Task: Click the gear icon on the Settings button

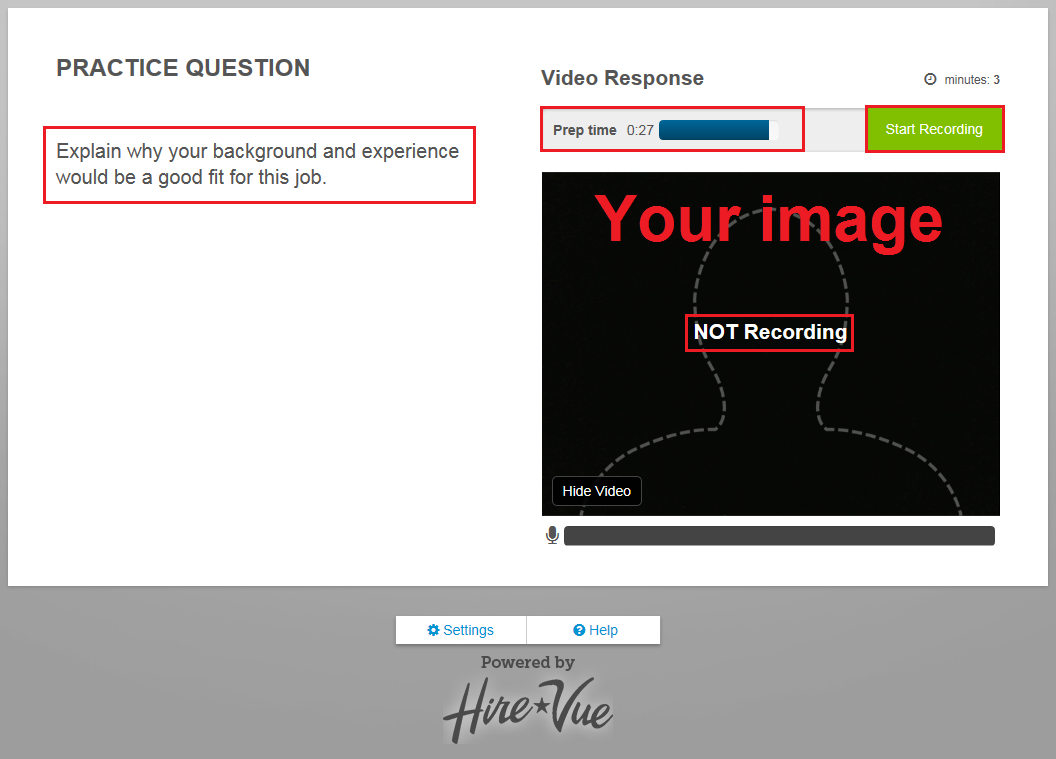Action: click(433, 630)
